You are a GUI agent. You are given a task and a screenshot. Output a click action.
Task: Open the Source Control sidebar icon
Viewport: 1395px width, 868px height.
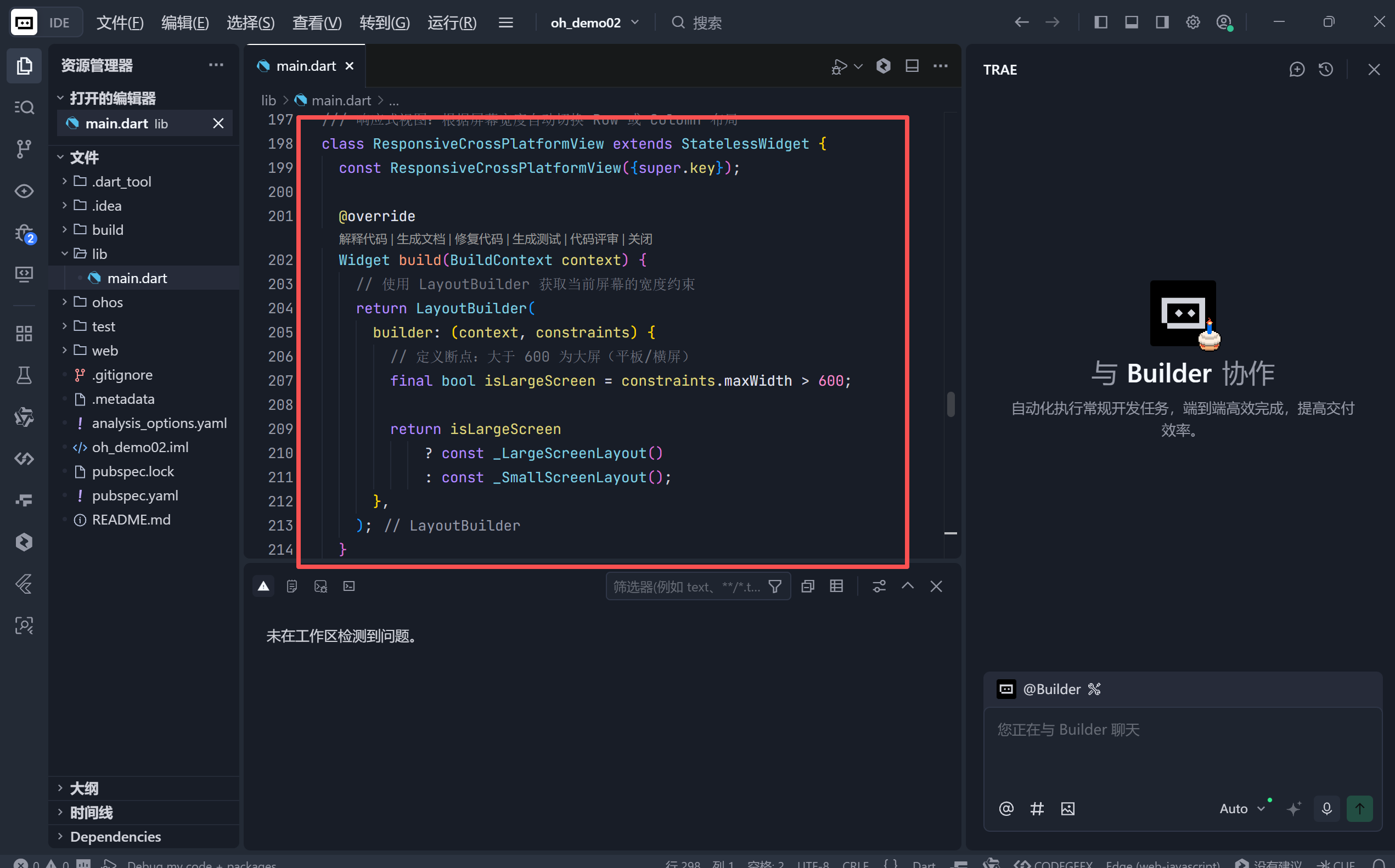pos(24,149)
